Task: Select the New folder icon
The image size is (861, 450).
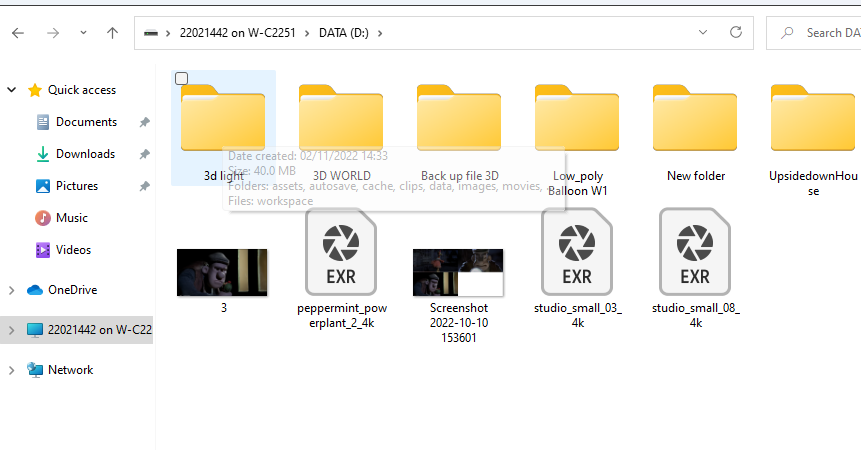Action: click(695, 117)
